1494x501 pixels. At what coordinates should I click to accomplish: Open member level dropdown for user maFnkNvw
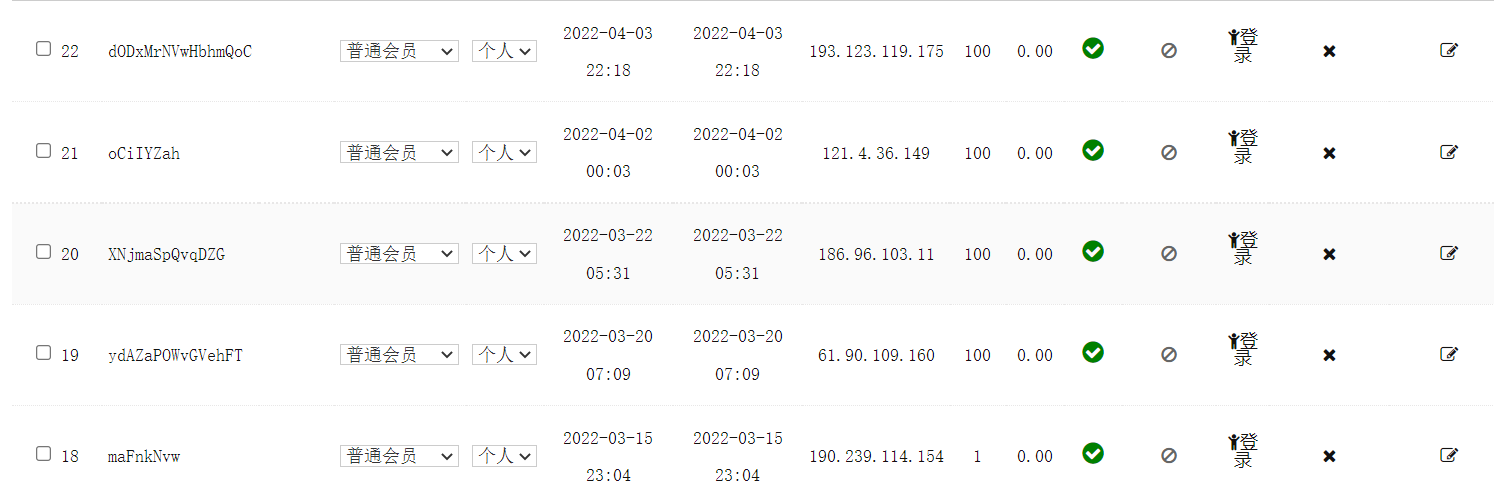[x=399, y=456]
